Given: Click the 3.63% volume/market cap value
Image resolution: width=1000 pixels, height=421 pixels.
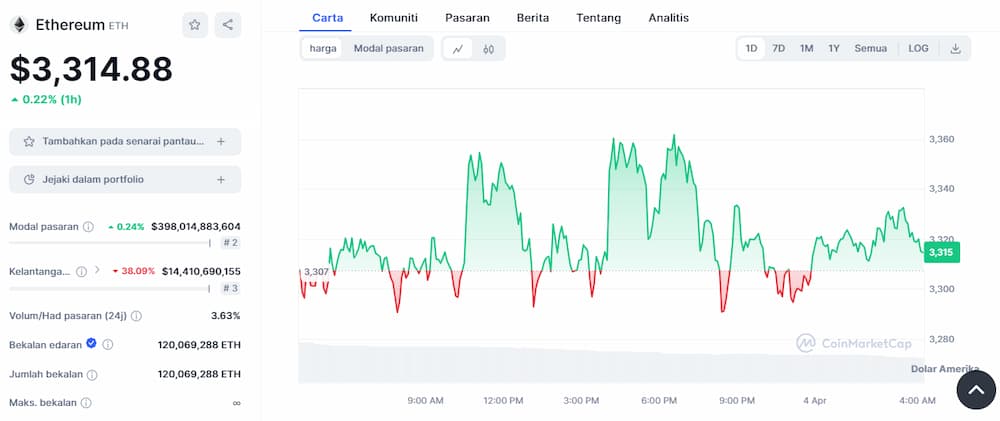Looking at the screenshot, I should click(x=226, y=316).
